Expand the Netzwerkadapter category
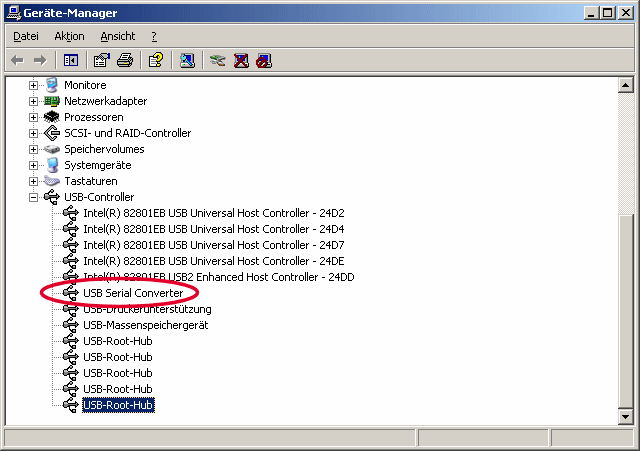Image resolution: width=640 pixels, height=451 pixels. point(34,101)
